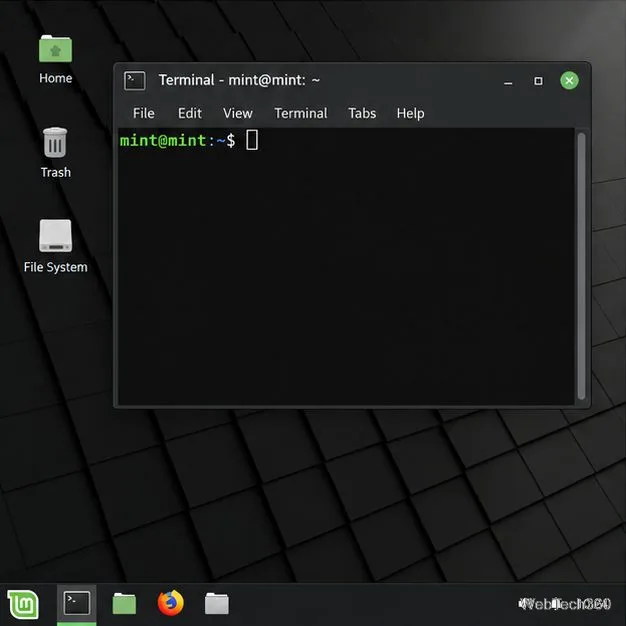Image resolution: width=626 pixels, height=626 pixels.
Task: Open the View menu in Terminal
Action: click(238, 113)
